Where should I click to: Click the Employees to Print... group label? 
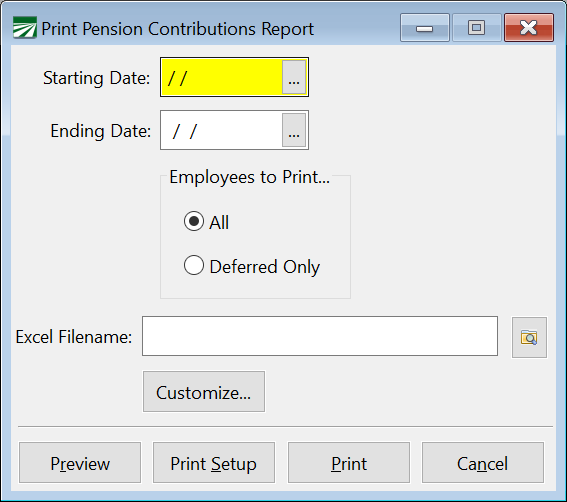(x=250, y=177)
